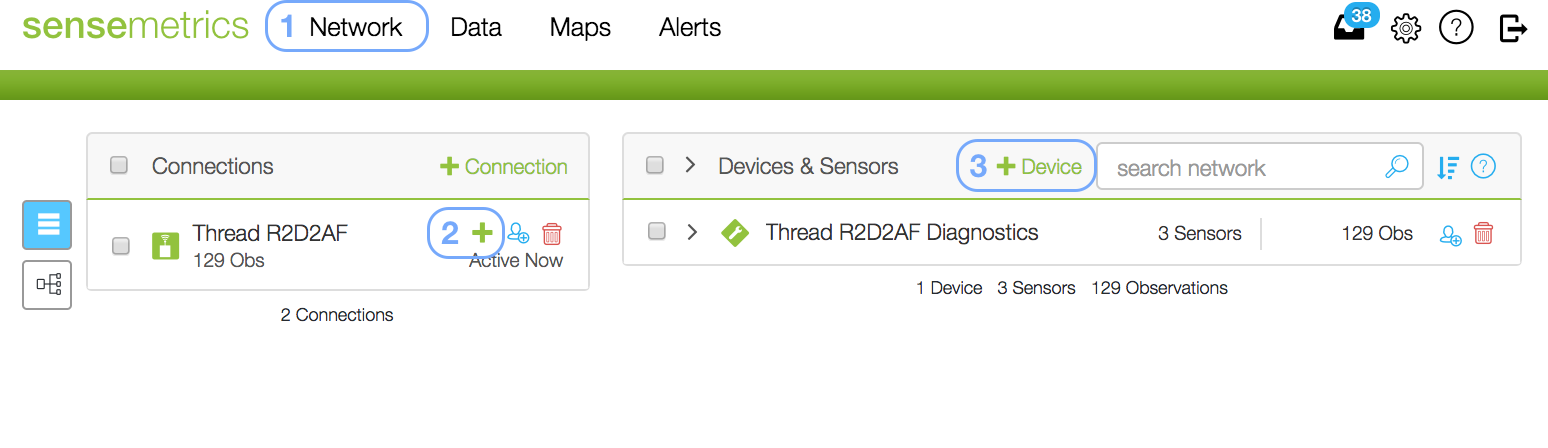Share Thread R2D2AF connection with user
This screenshot has height=448, width=1548.
(x=517, y=234)
